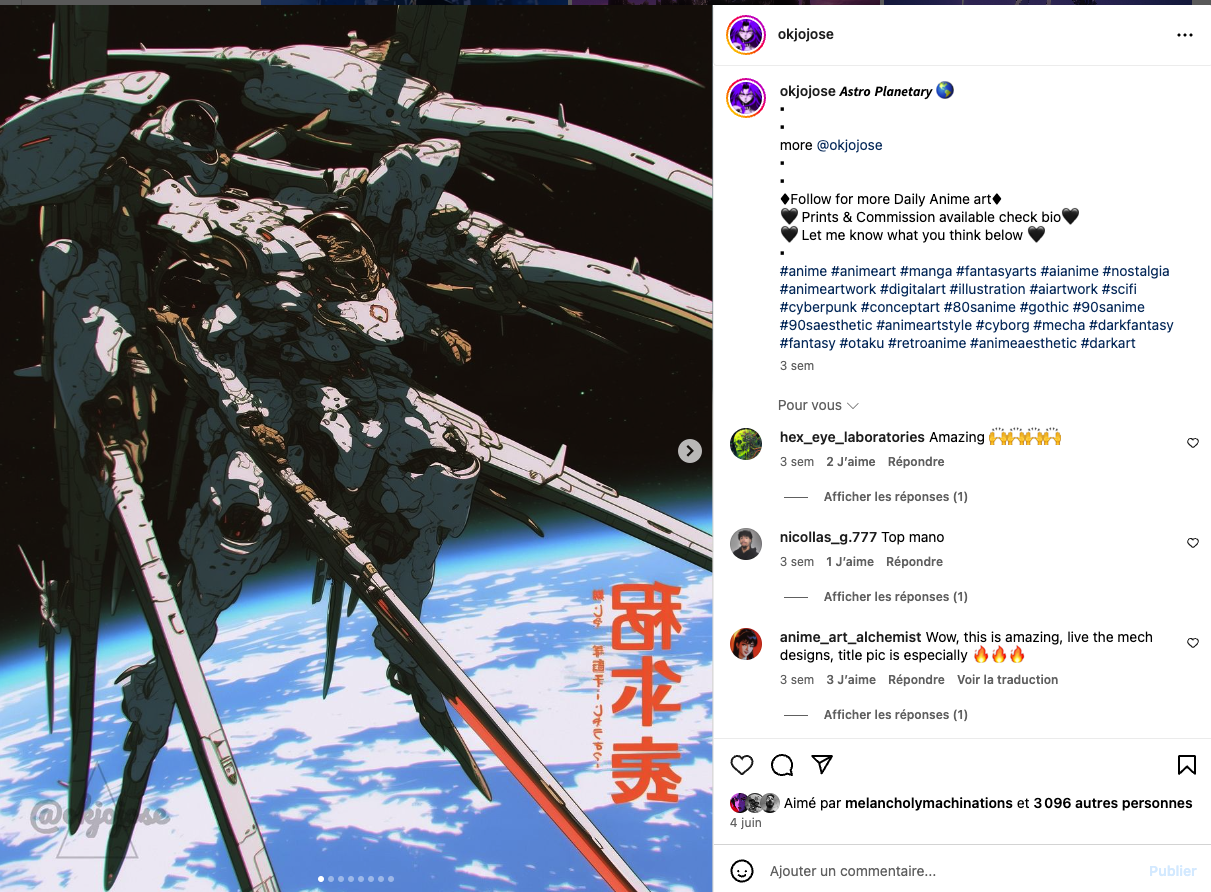Like the post with the heart icon
The height and width of the screenshot is (892, 1211).
click(742, 765)
